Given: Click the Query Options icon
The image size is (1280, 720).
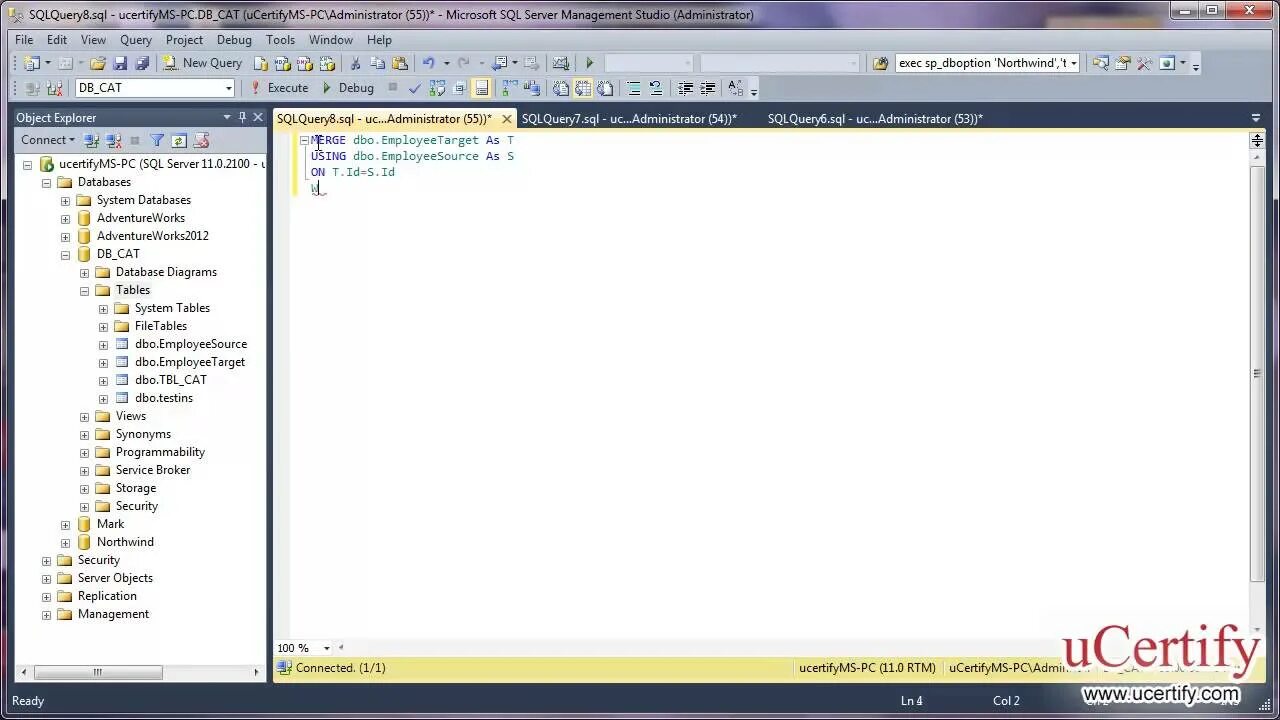Looking at the screenshot, I should [459, 88].
